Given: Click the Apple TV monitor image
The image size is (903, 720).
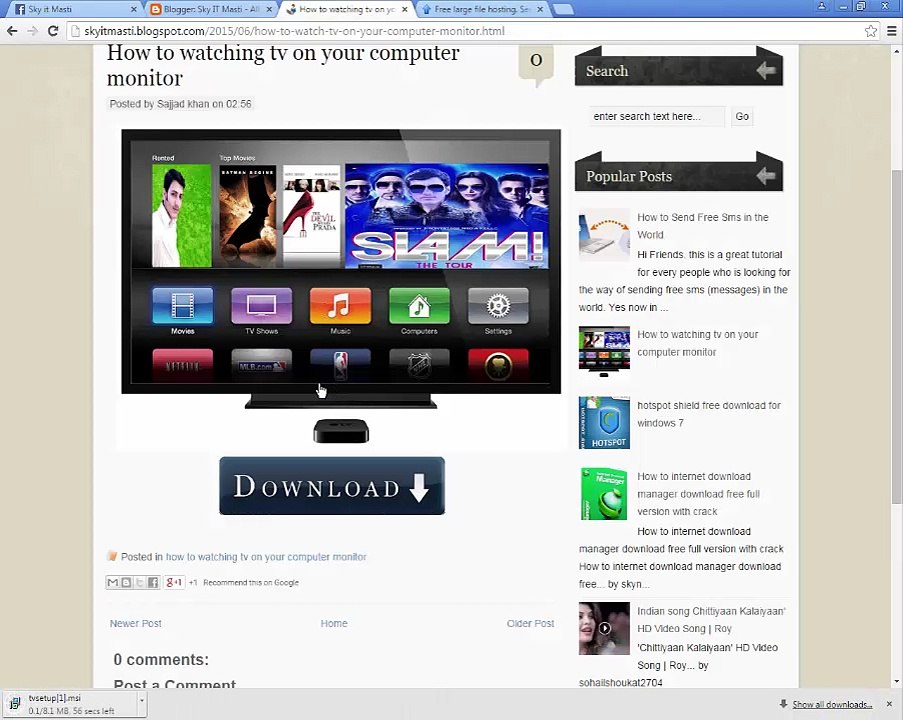Looking at the screenshot, I should point(341,286).
